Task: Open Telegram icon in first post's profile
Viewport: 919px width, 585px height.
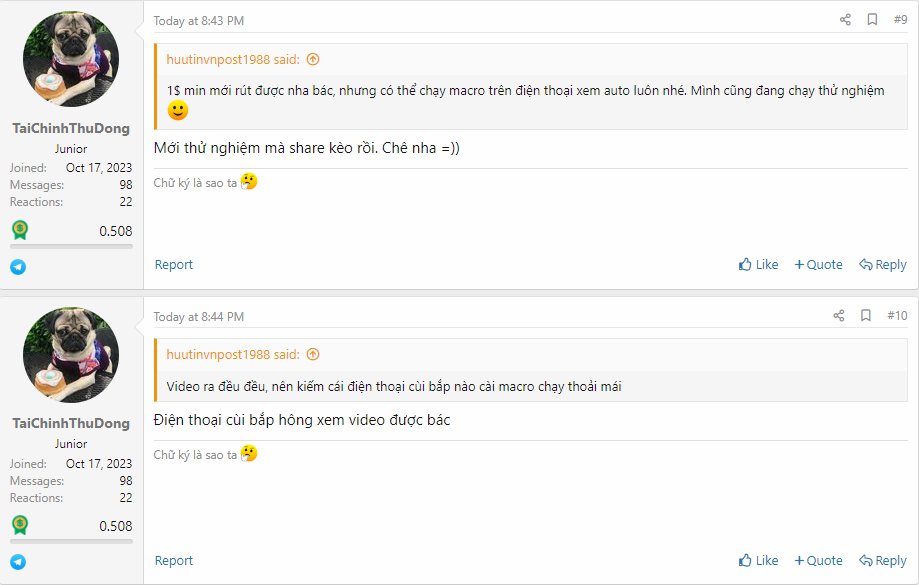Action: tap(18, 267)
